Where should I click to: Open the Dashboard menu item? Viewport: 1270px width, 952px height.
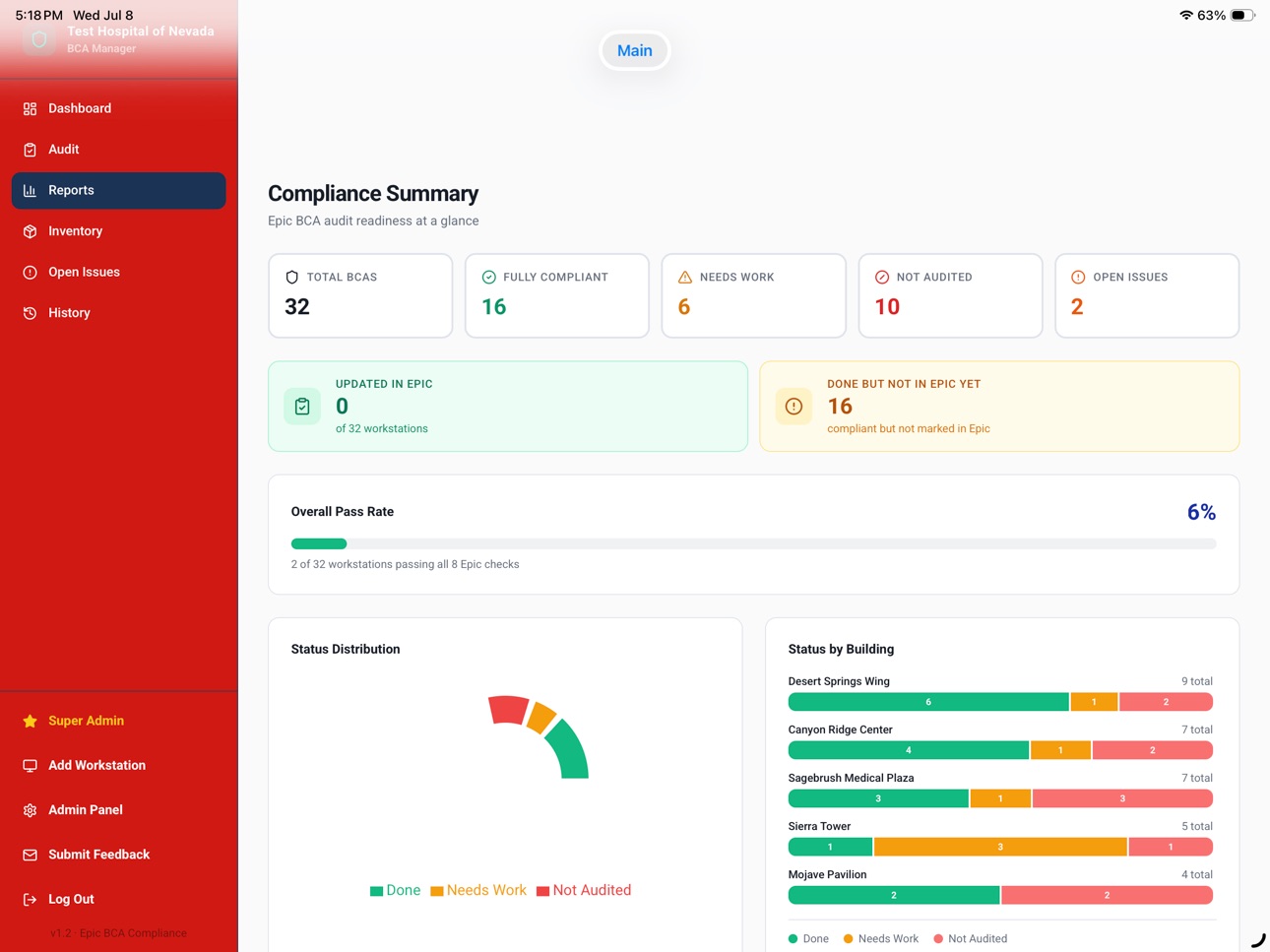pyautogui.click(x=118, y=108)
